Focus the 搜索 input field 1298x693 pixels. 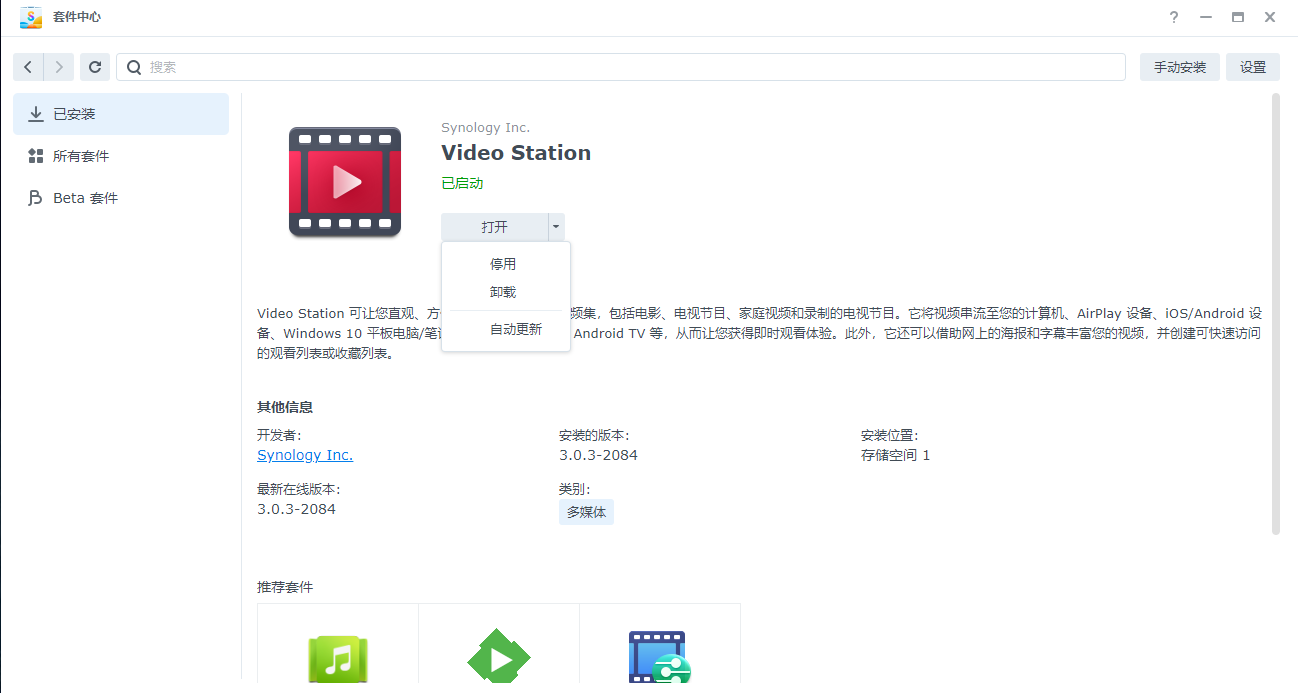coord(621,67)
